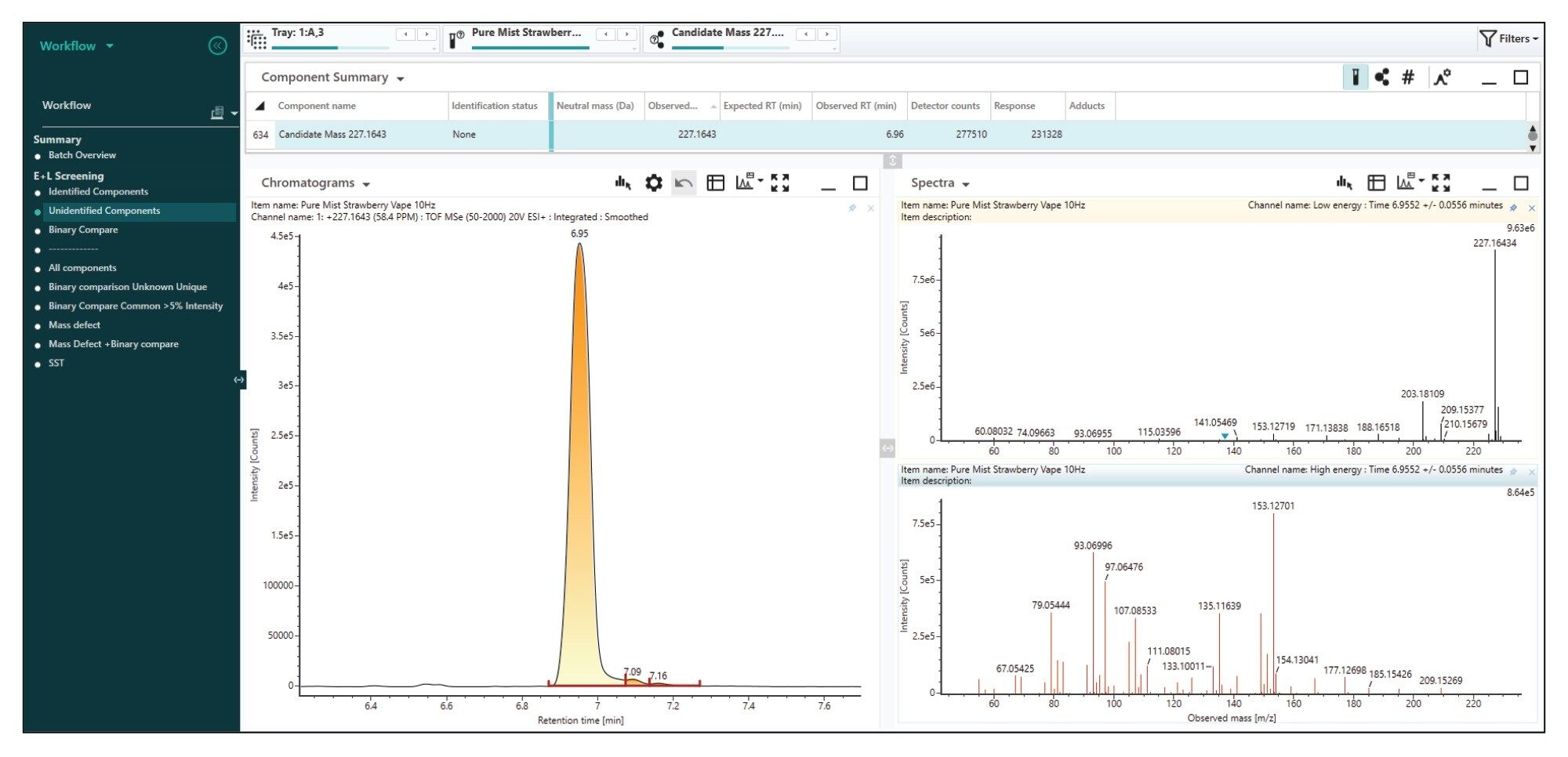Open chromatogram settings gear
Viewport: 1568px width, 757px height.
click(x=653, y=183)
